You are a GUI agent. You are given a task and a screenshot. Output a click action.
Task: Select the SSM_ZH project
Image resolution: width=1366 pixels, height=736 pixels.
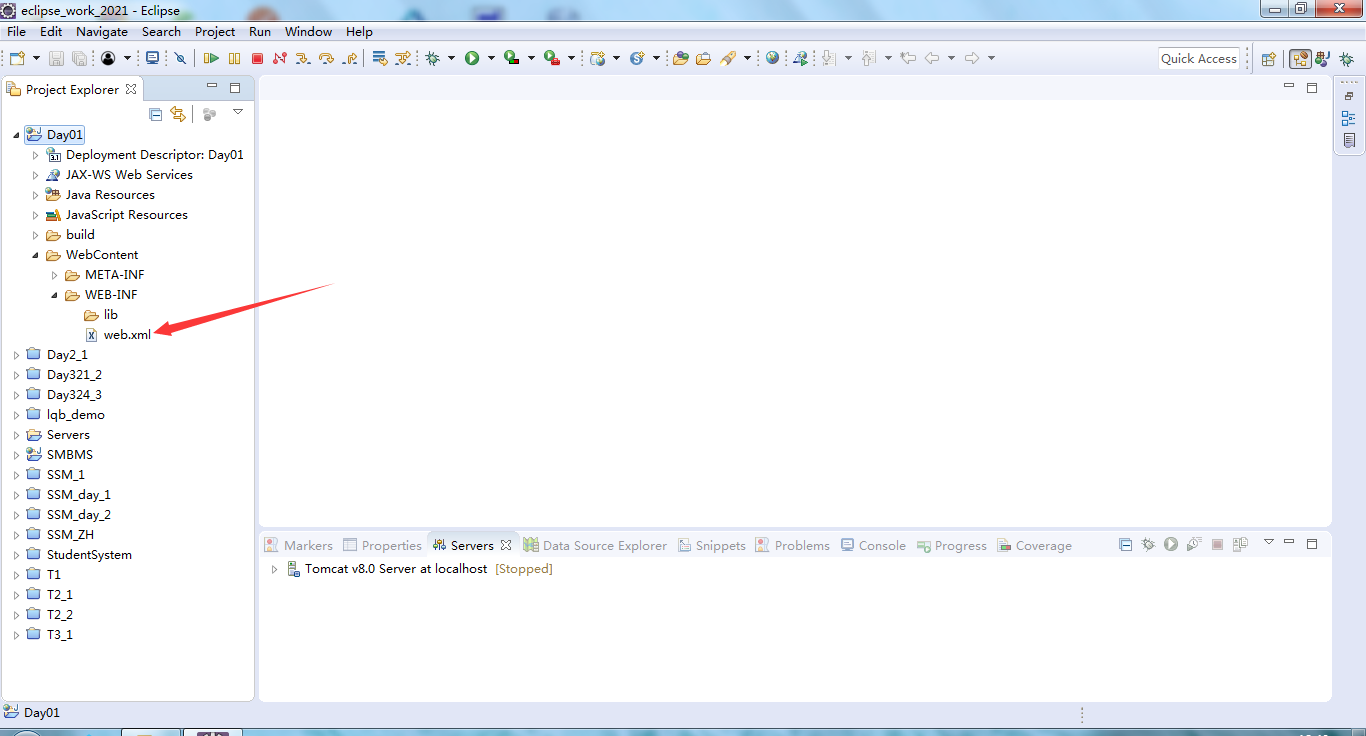[x=70, y=535]
